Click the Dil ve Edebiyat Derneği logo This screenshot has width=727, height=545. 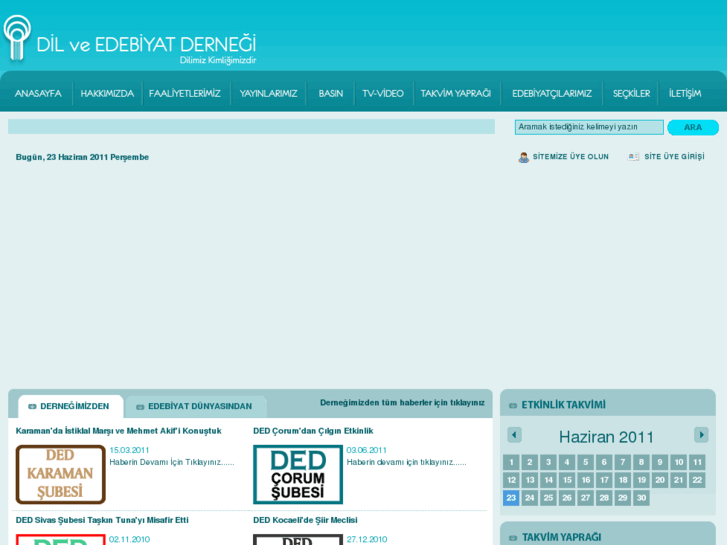coord(130,41)
